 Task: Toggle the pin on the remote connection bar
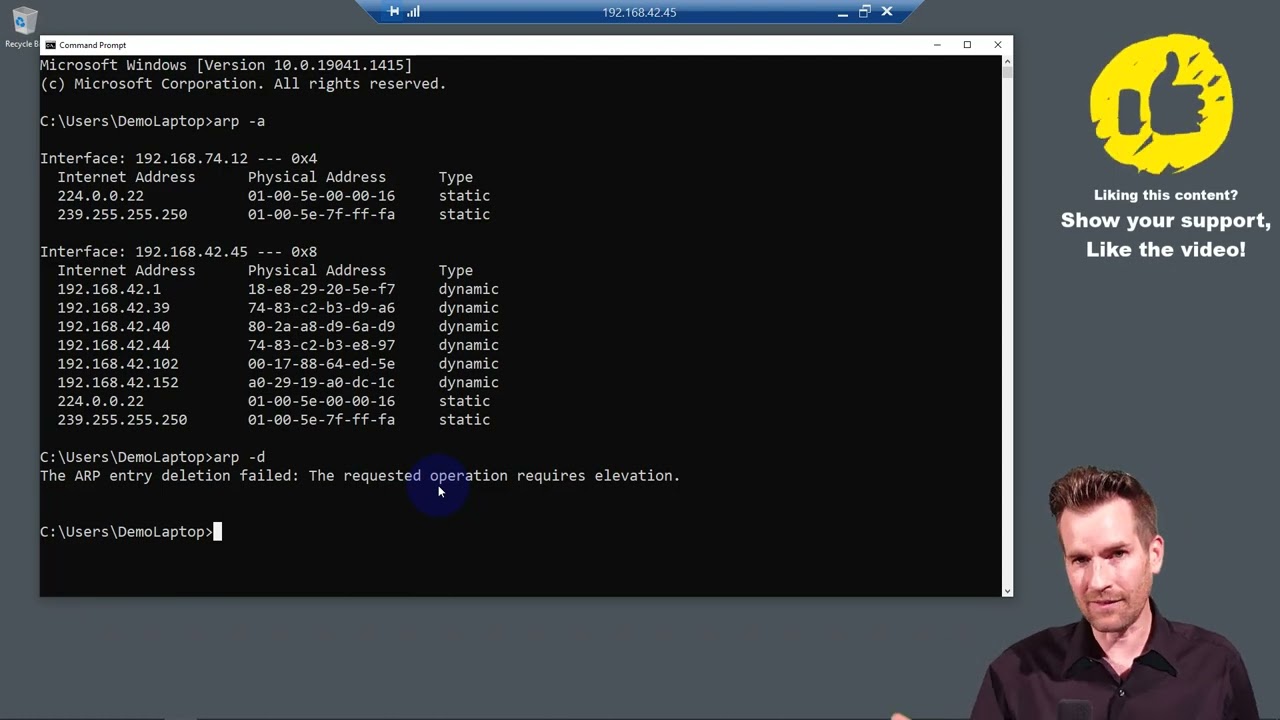(394, 12)
